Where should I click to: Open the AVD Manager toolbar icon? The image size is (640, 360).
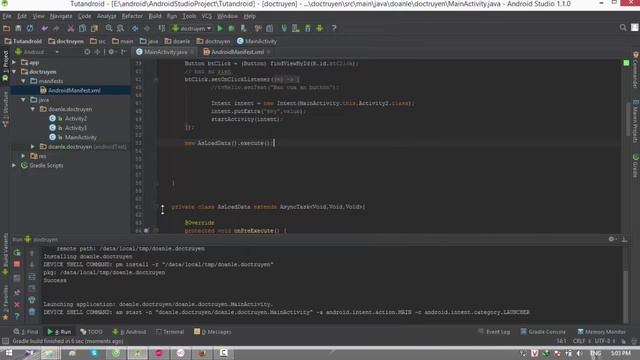pos(296,28)
